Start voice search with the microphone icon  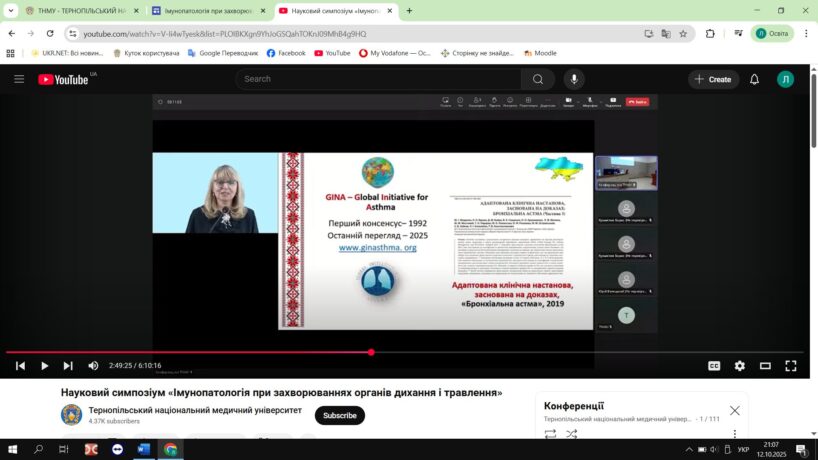[574, 79]
